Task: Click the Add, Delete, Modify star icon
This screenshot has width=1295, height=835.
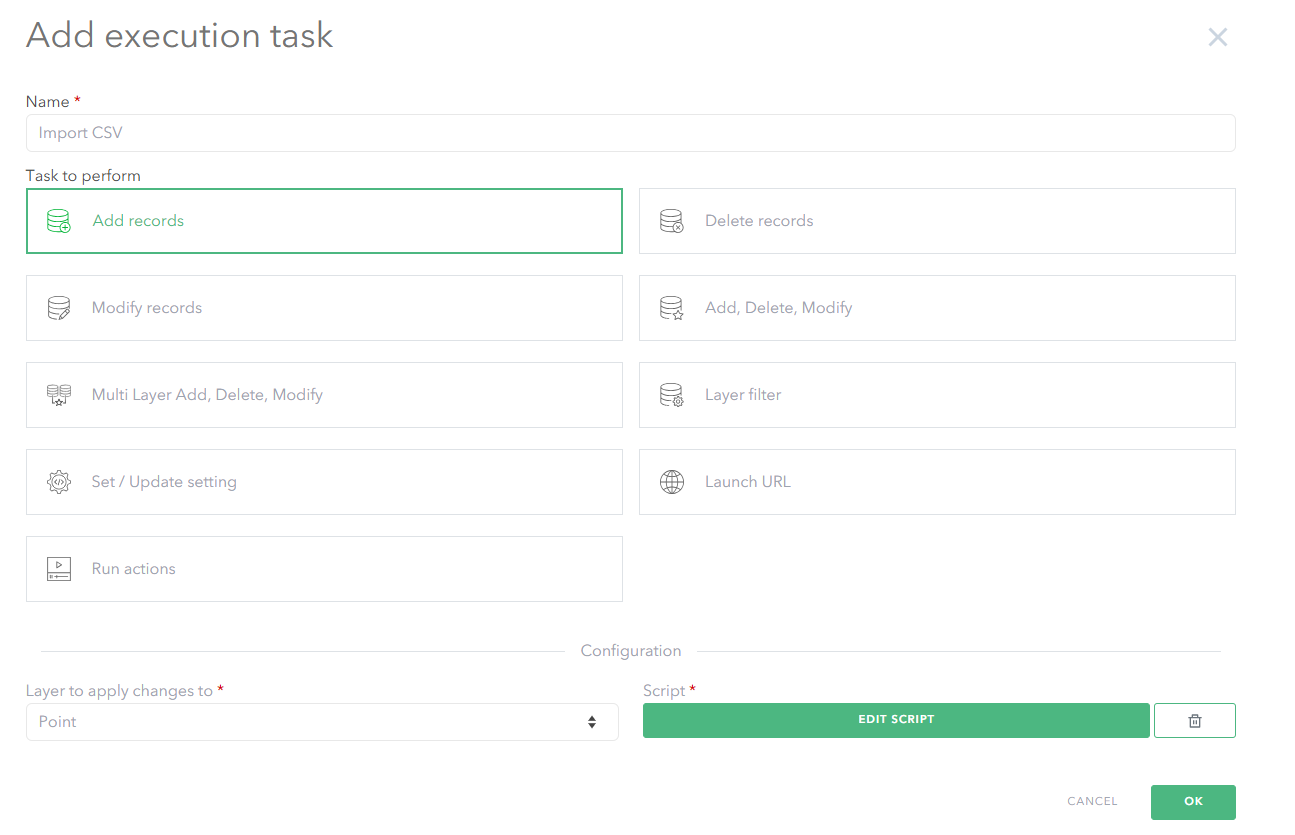Action: coord(671,308)
